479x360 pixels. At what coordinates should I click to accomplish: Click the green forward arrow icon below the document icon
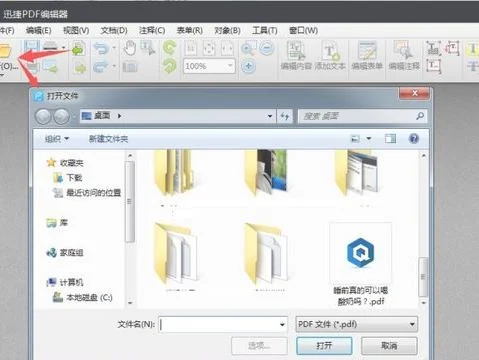[x=80, y=68]
